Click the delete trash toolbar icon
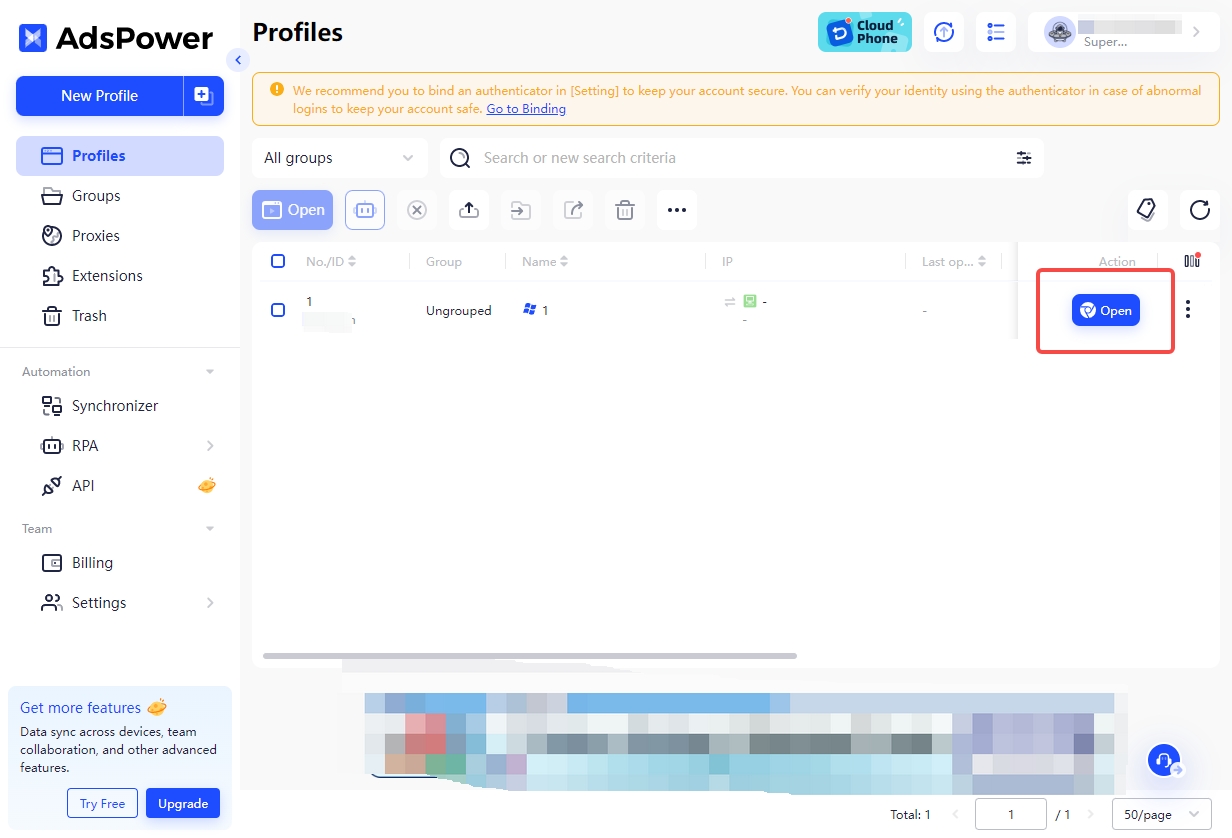 pos(625,210)
